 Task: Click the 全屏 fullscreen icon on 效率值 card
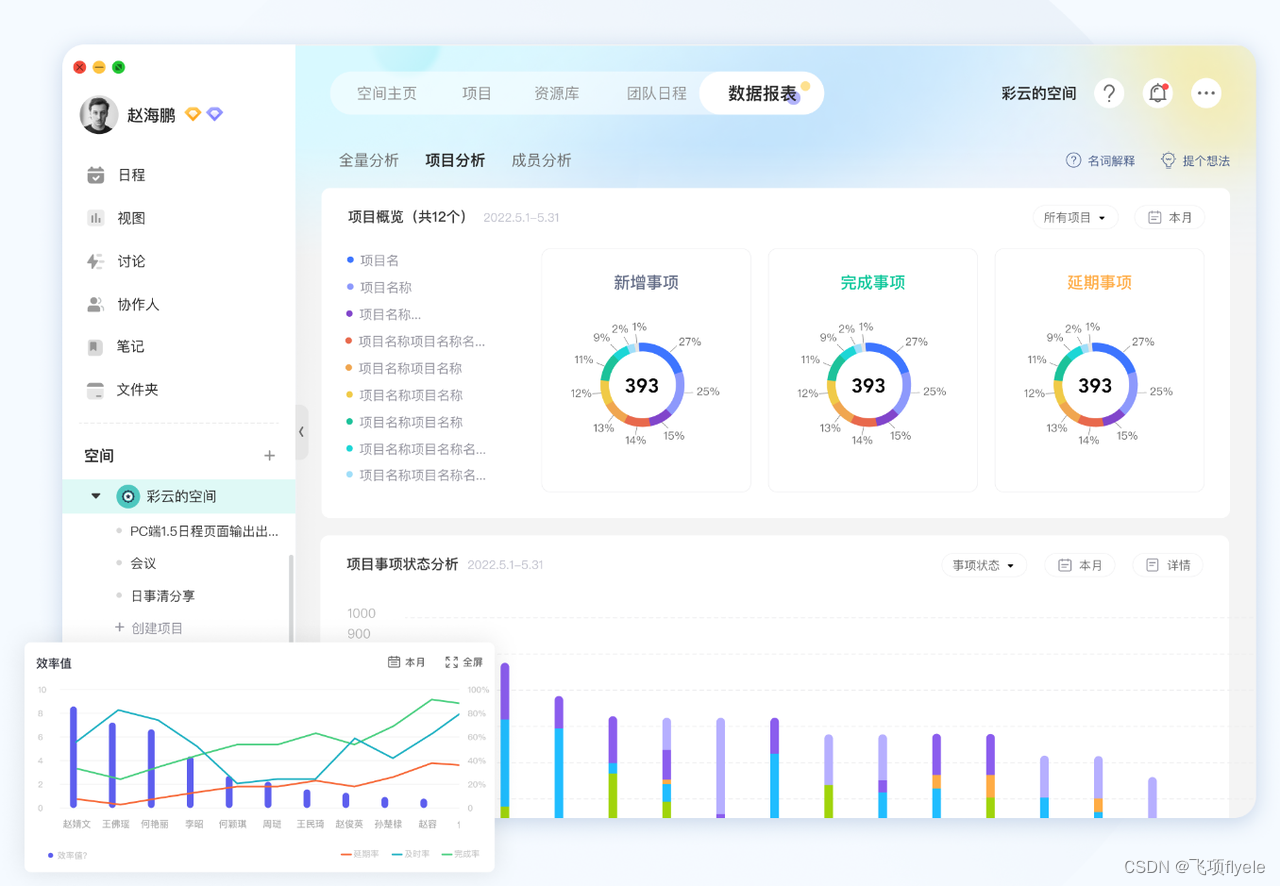coord(452,662)
